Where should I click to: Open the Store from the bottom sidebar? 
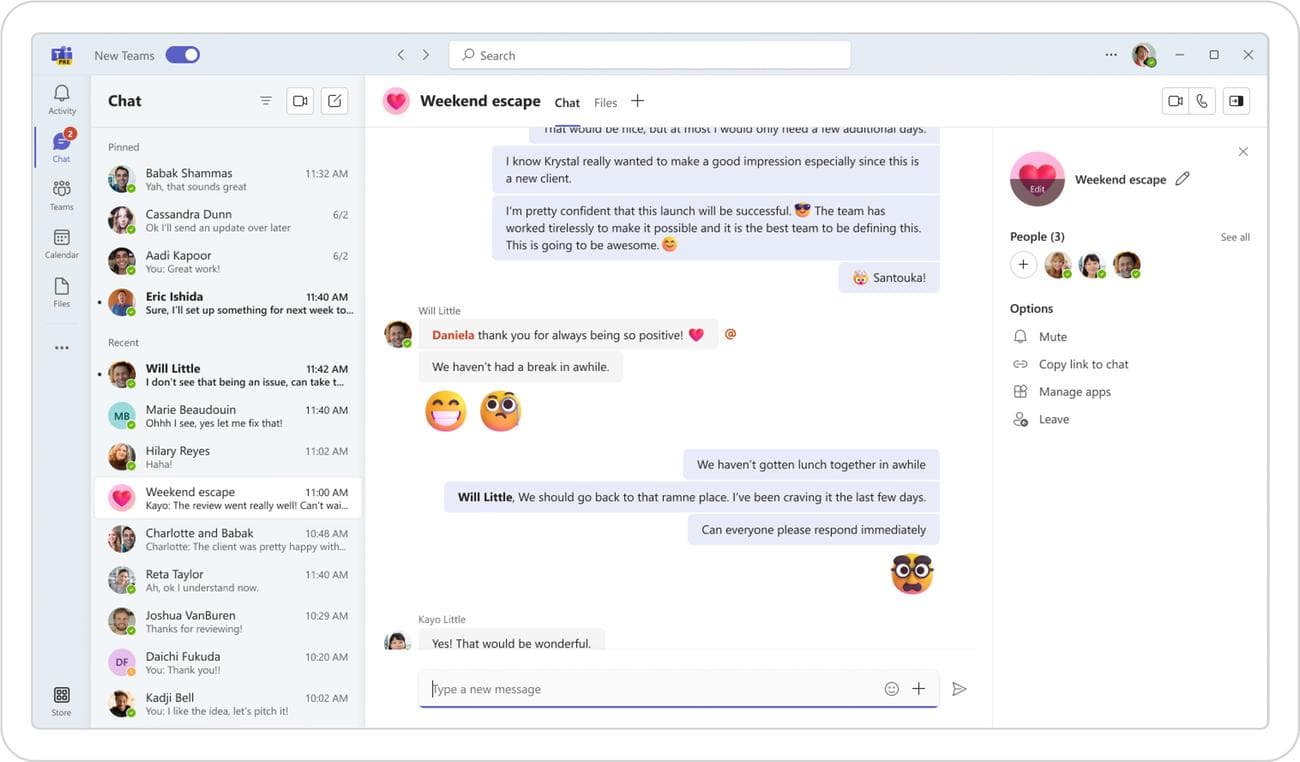[x=61, y=698]
